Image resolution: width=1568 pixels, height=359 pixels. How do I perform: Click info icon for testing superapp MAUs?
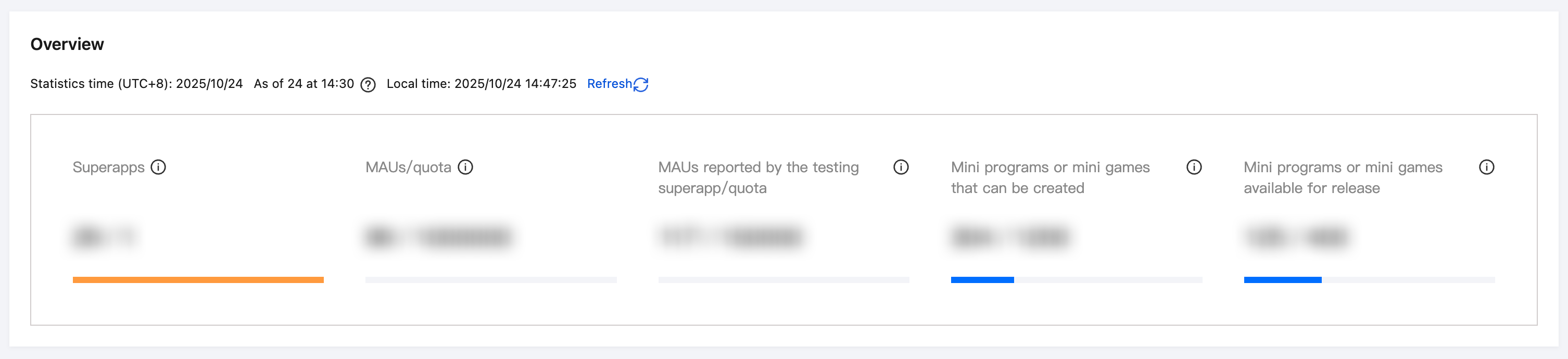(x=901, y=168)
